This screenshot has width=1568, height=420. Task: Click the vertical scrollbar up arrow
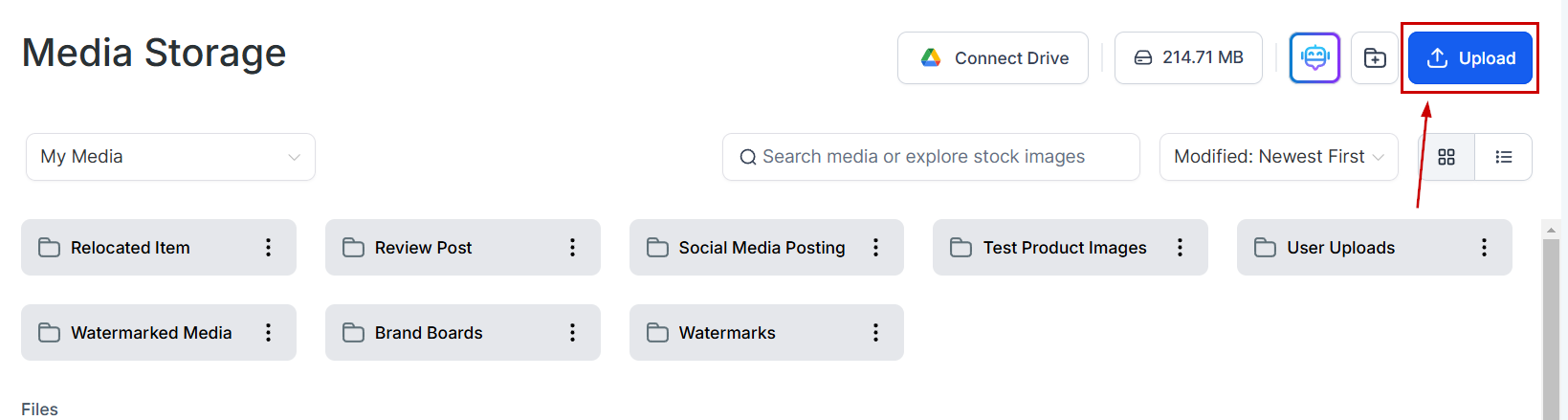coord(1551,231)
